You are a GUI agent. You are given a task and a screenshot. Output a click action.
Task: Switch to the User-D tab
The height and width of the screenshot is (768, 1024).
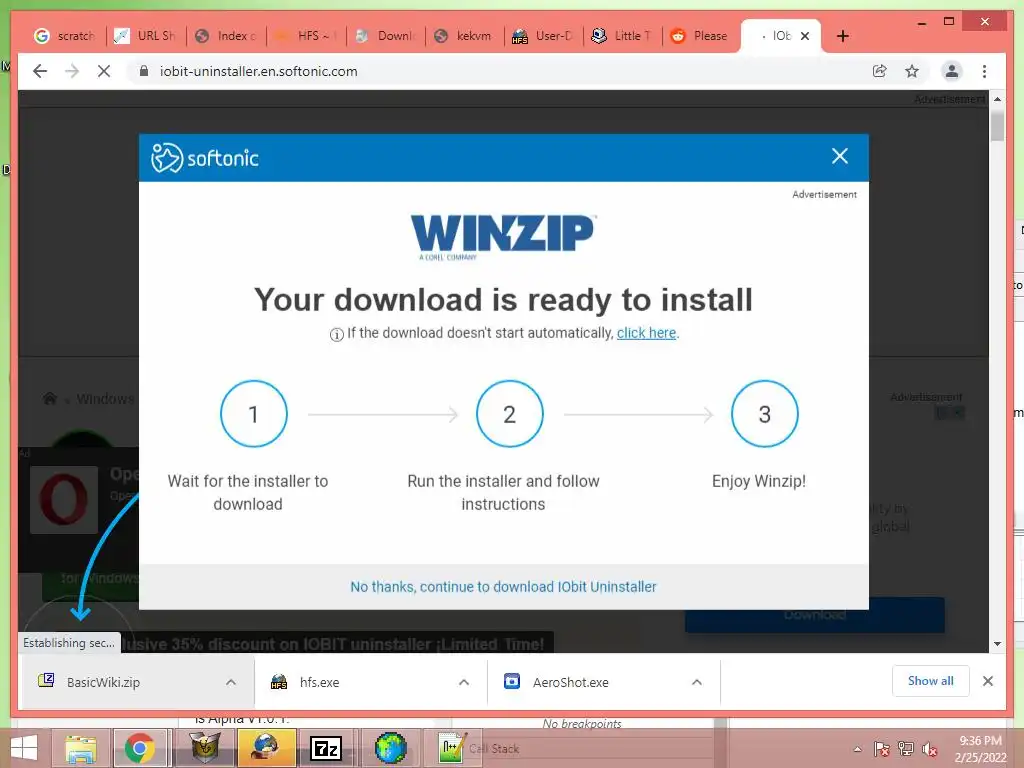543,36
